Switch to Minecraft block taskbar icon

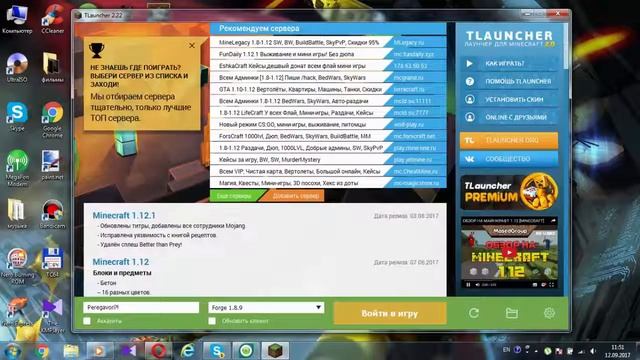coord(275,351)
